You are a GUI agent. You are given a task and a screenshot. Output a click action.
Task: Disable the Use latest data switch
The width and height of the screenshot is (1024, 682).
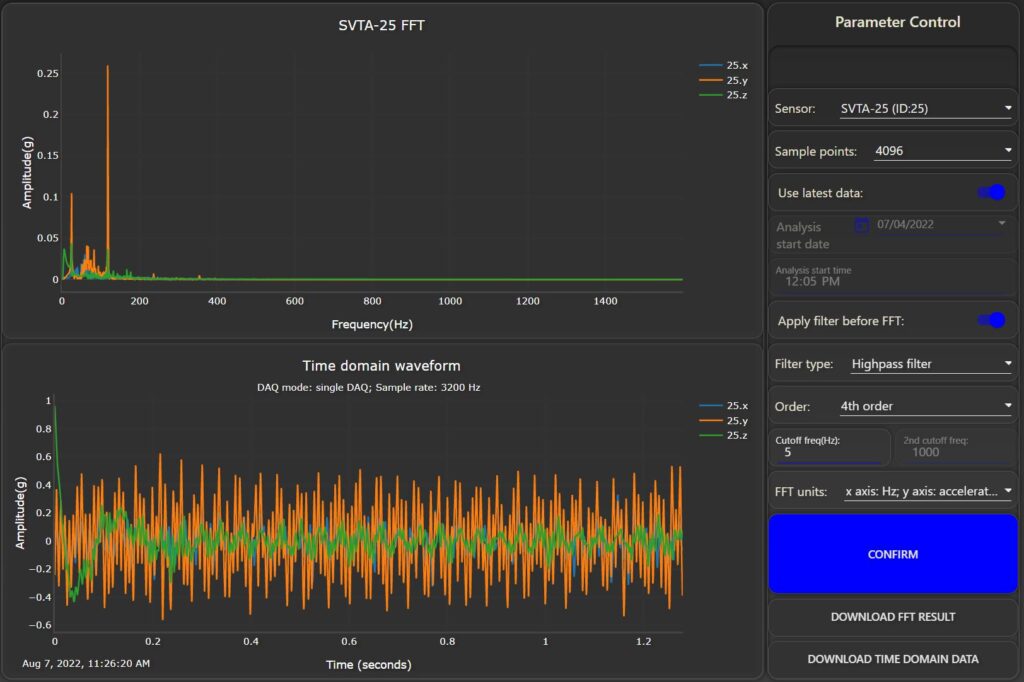click(x=991, y=192)
